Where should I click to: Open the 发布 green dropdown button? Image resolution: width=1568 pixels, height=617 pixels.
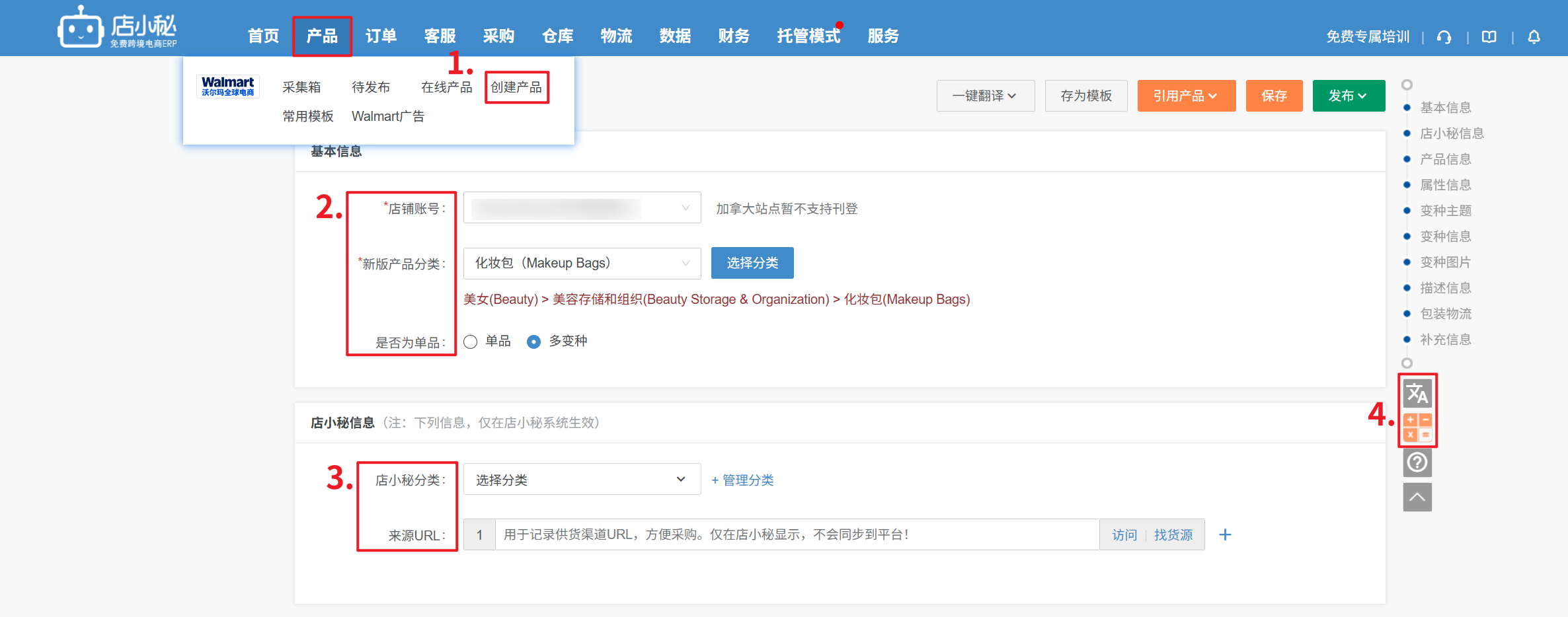coord(1348,96)
